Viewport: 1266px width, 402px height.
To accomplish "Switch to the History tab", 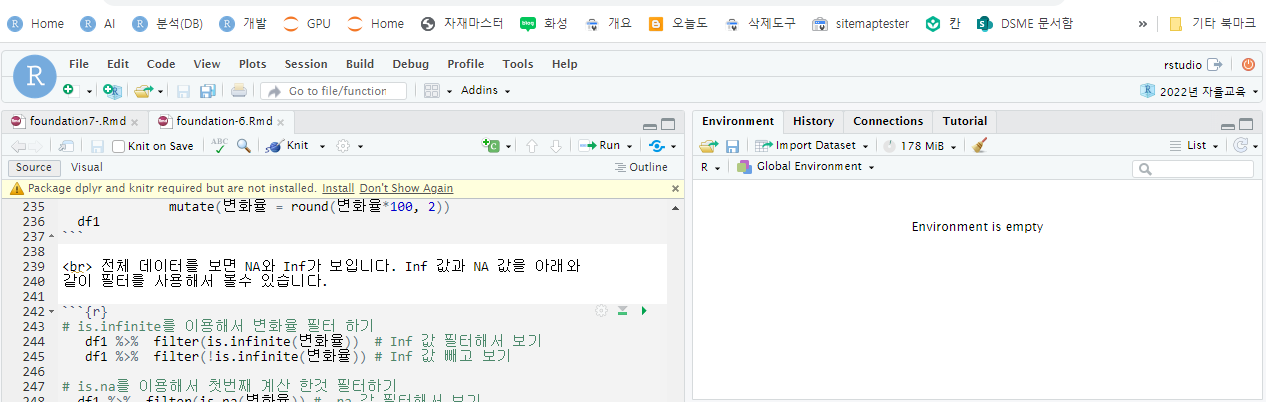I will coord(813,121).
